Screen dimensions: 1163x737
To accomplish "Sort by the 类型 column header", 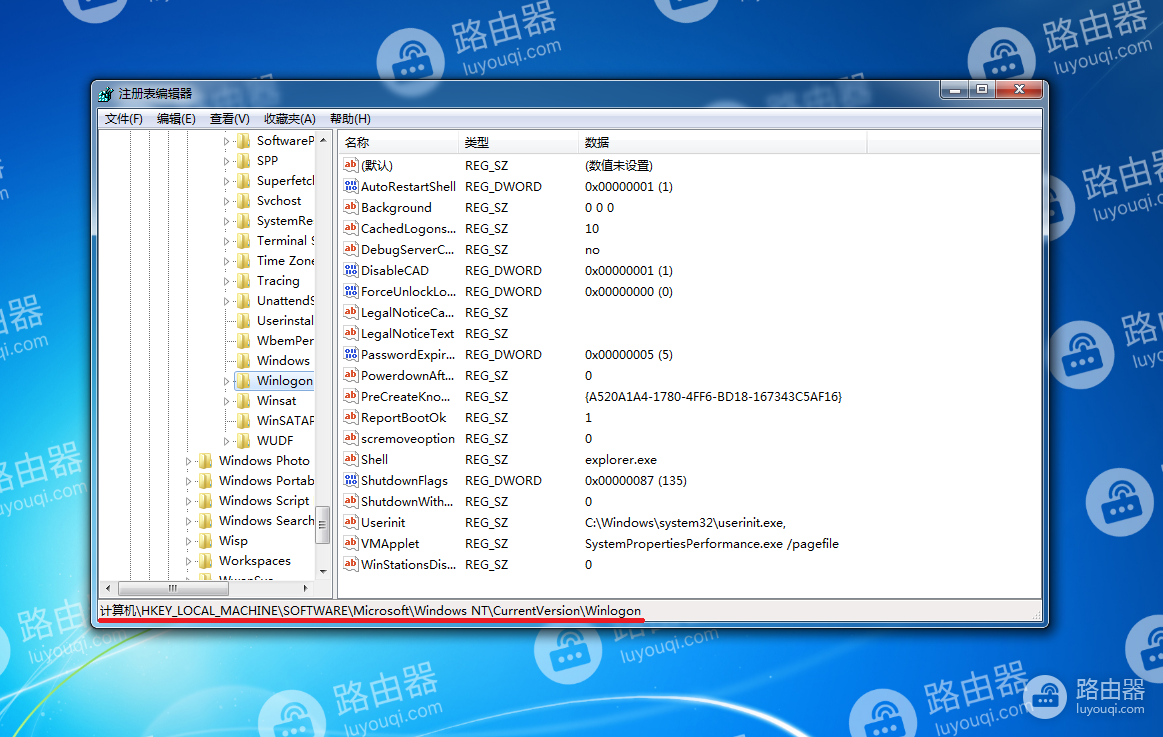I will point(518,142).
